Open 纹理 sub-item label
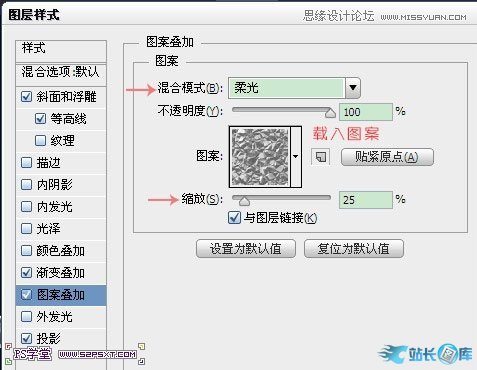 pos(63,140)
